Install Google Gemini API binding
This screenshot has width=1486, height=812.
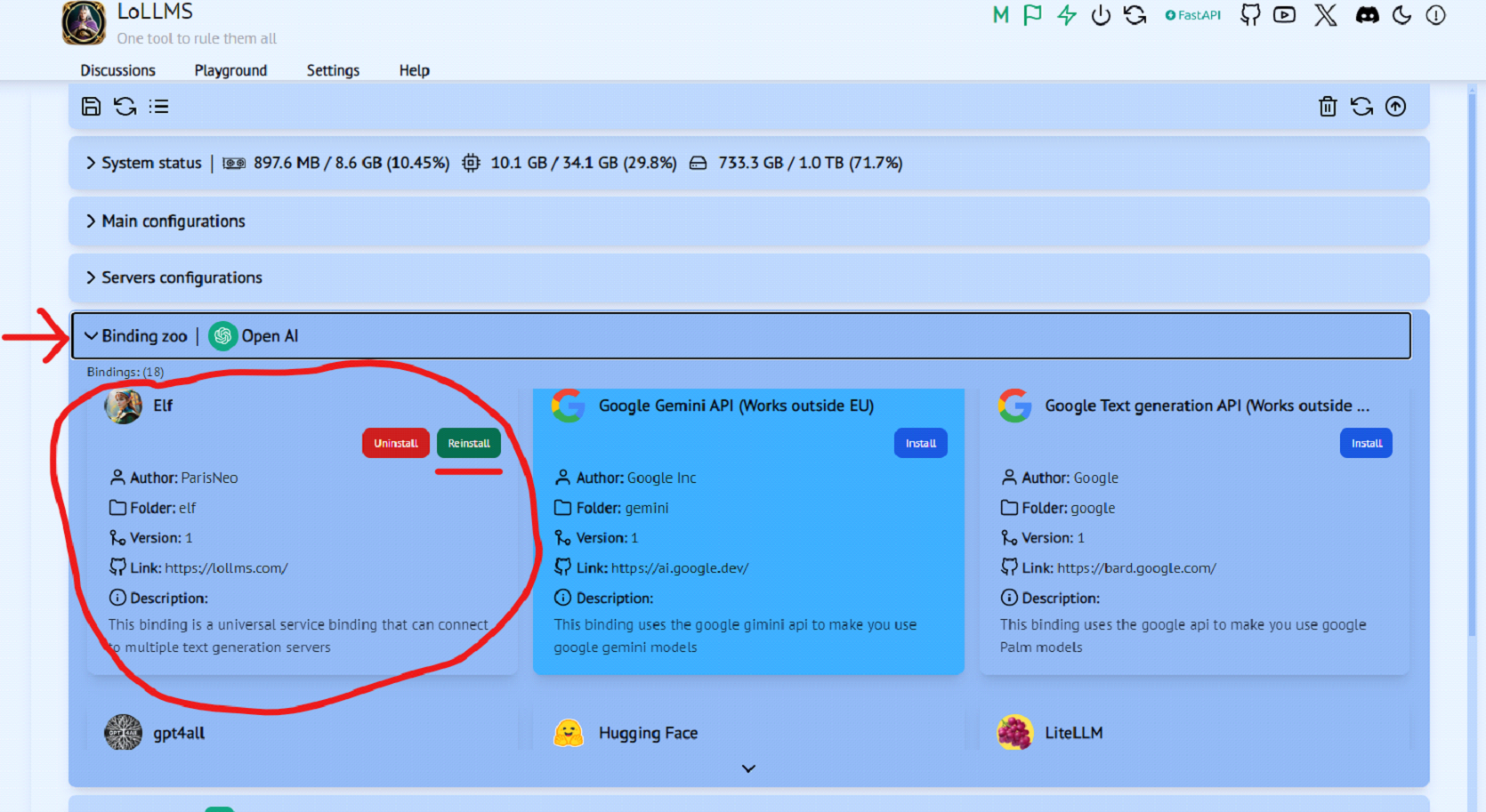tap(921, 443)
